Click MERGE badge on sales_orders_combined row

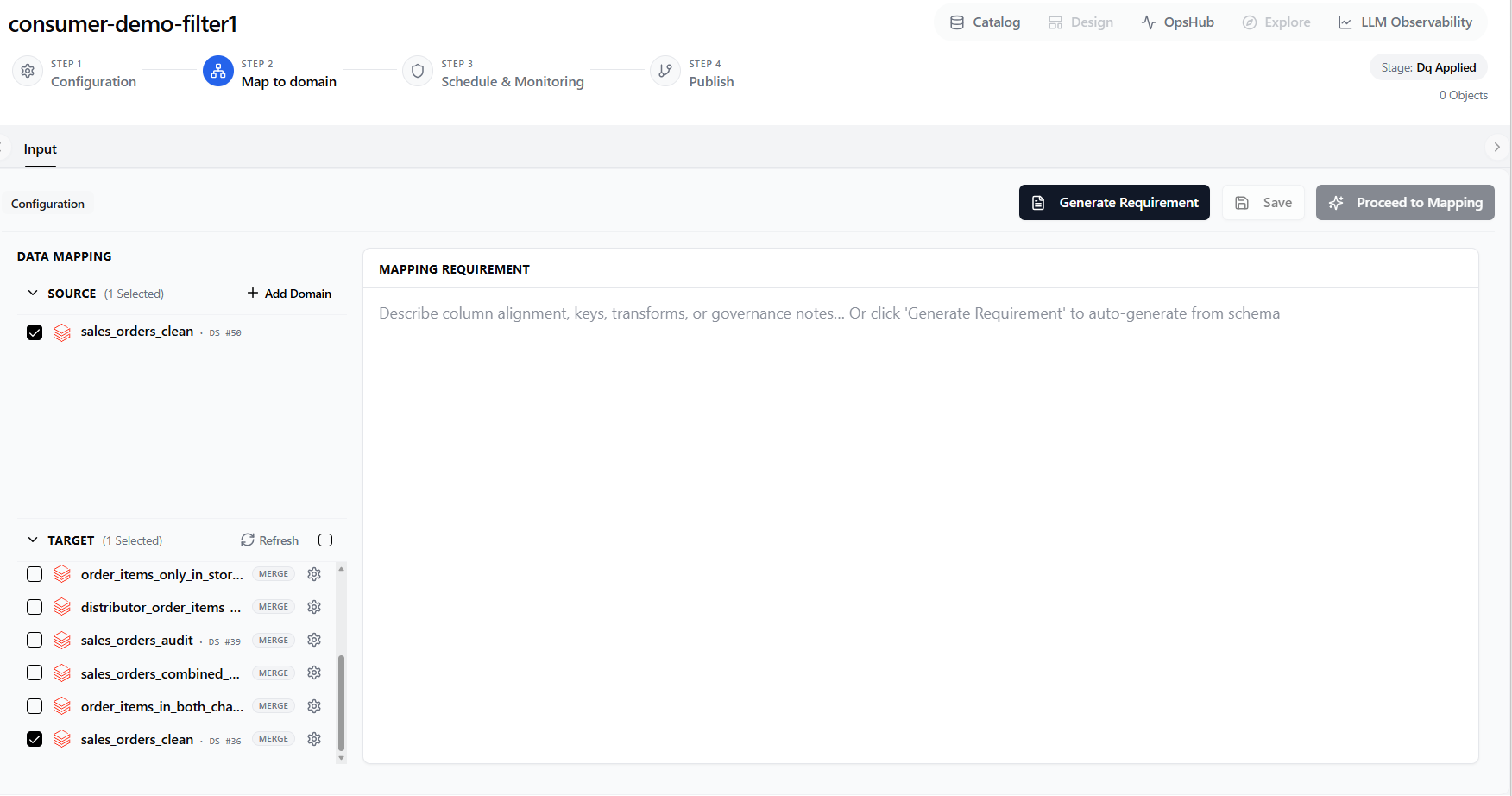coord(274,673)
